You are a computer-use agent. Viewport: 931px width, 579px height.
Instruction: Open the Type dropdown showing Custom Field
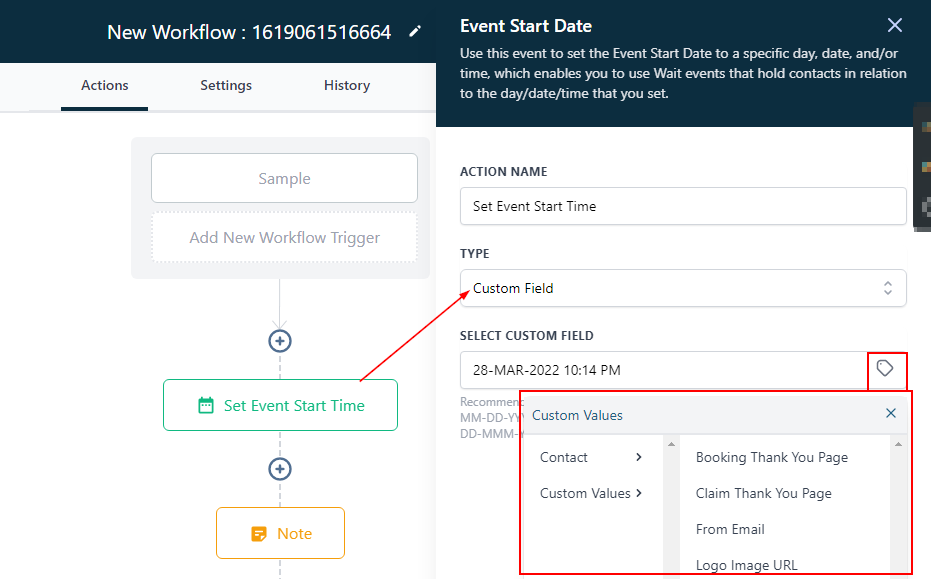683,288
